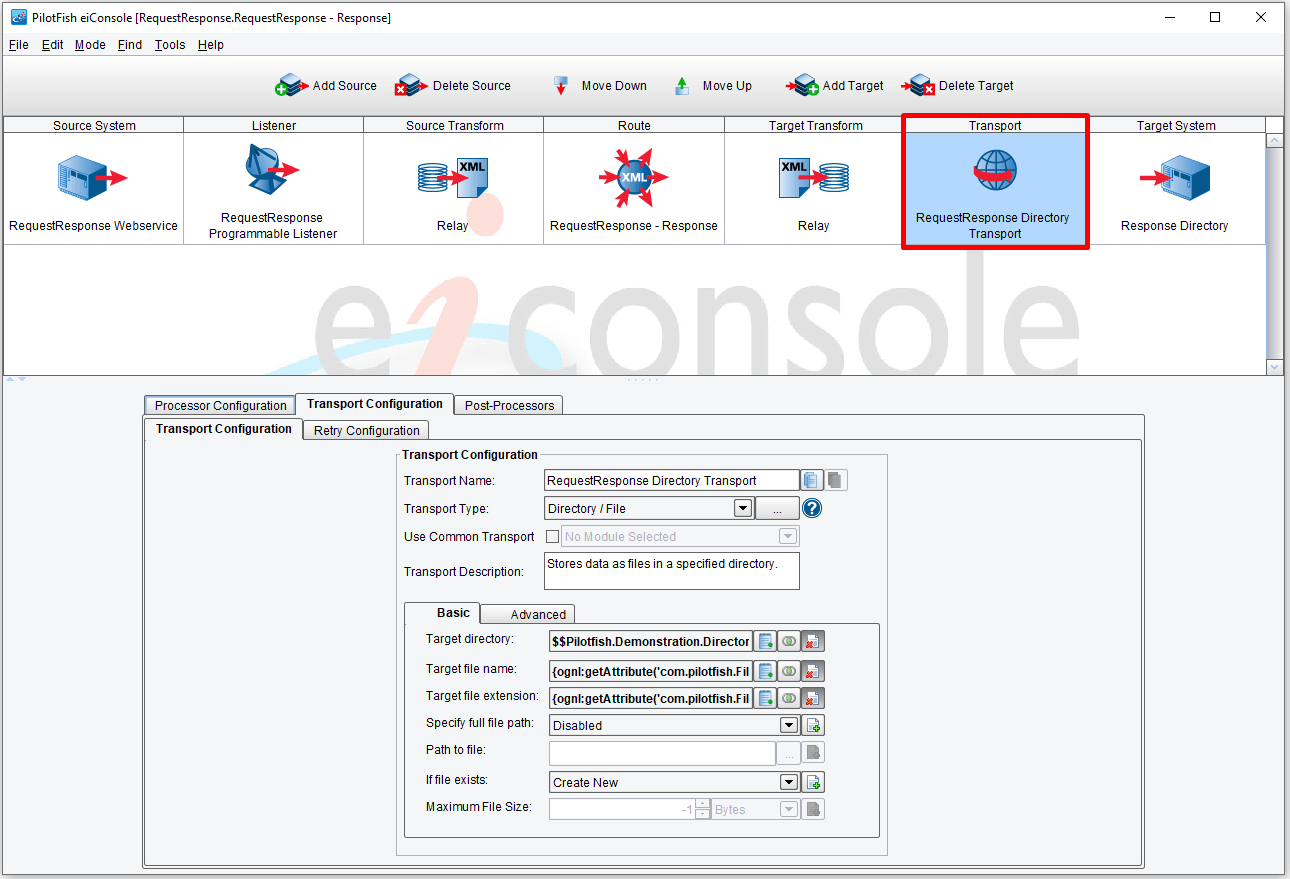
Task: Select the Transport Configuration sub-tab beside Retry Configuration
Action: click(x=224, y=428)
